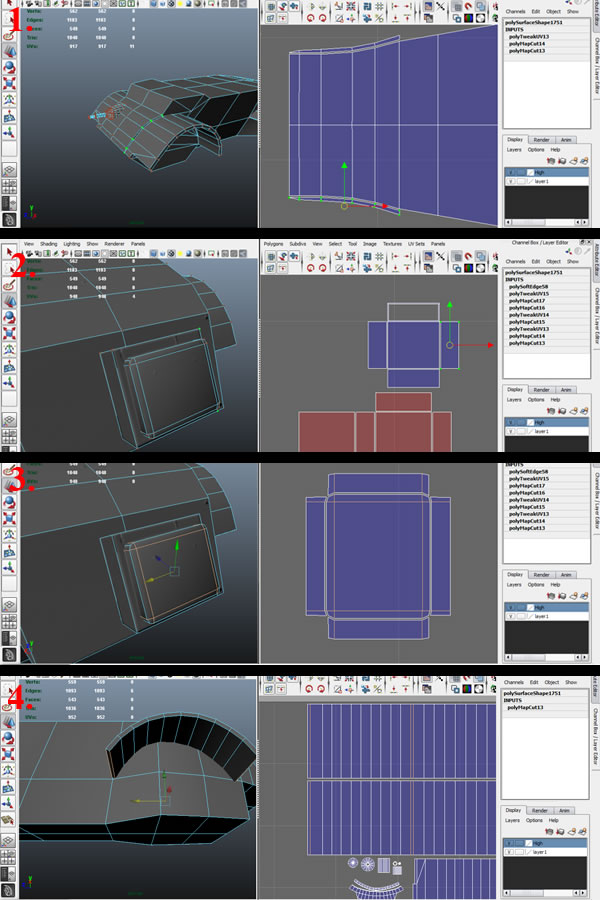Screen dimensions: 600x900
Task: Toggle visibility of layer1 in second screenshot
Action: pos(510,431)
